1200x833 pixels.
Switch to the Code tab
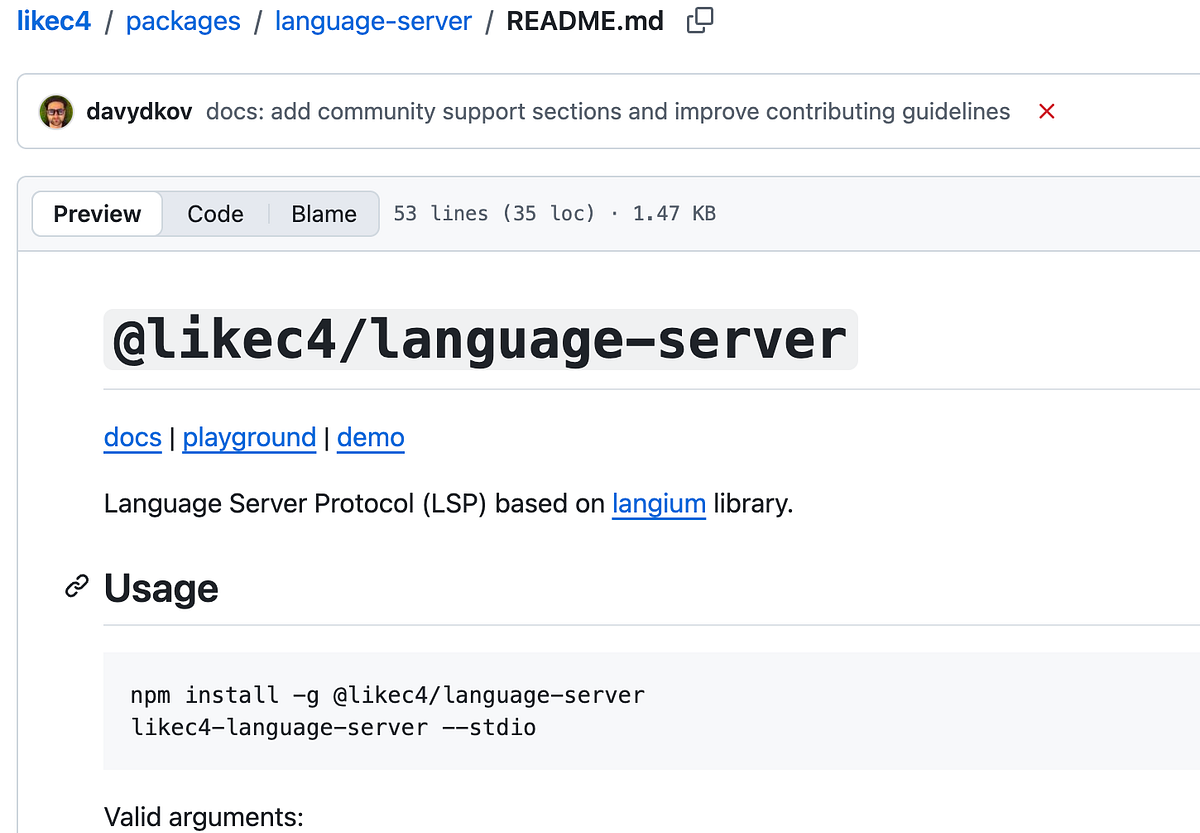pyautogui.click(x=215, y=214)
